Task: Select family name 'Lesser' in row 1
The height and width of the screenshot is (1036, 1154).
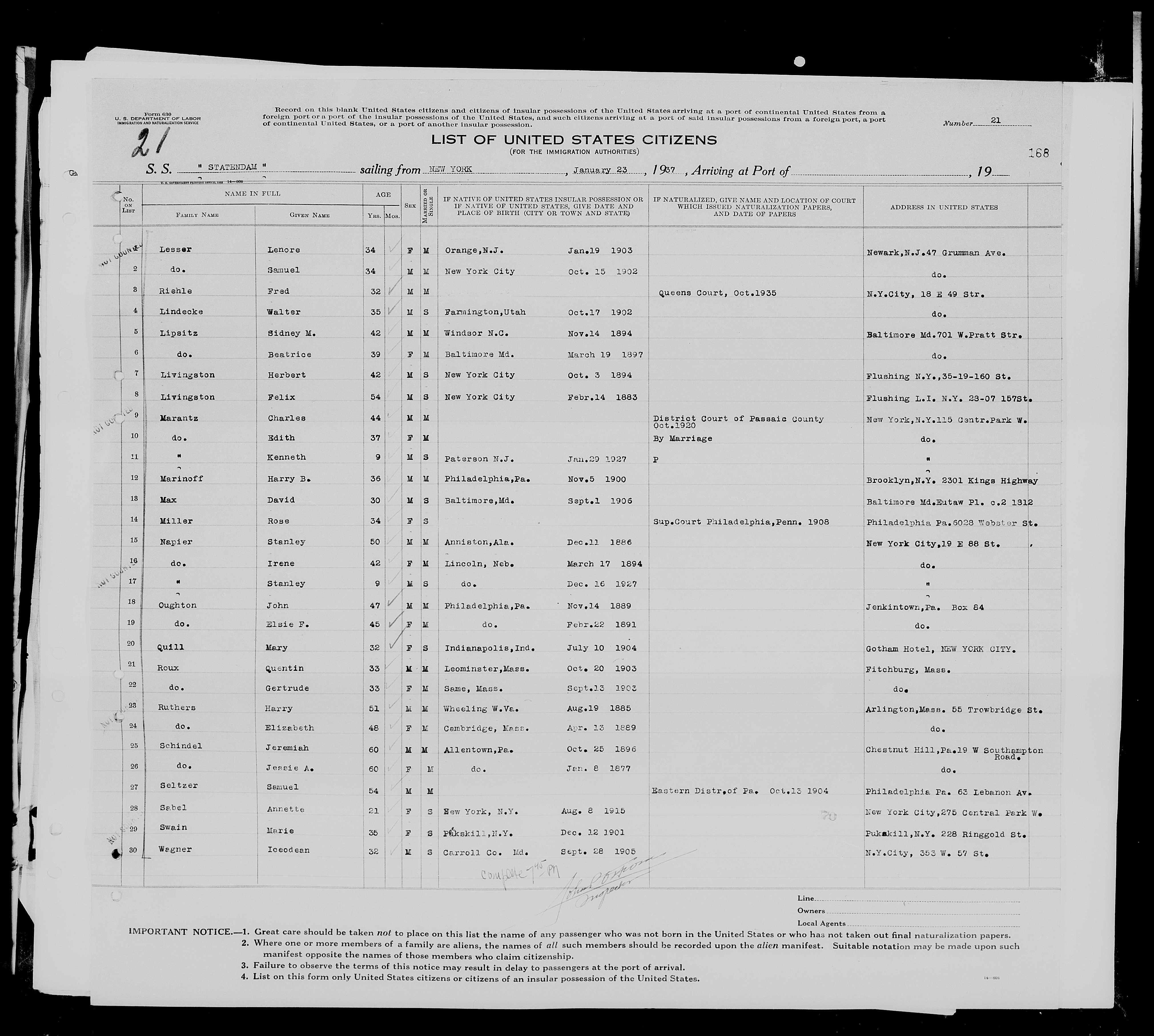Action: [175, 249]
